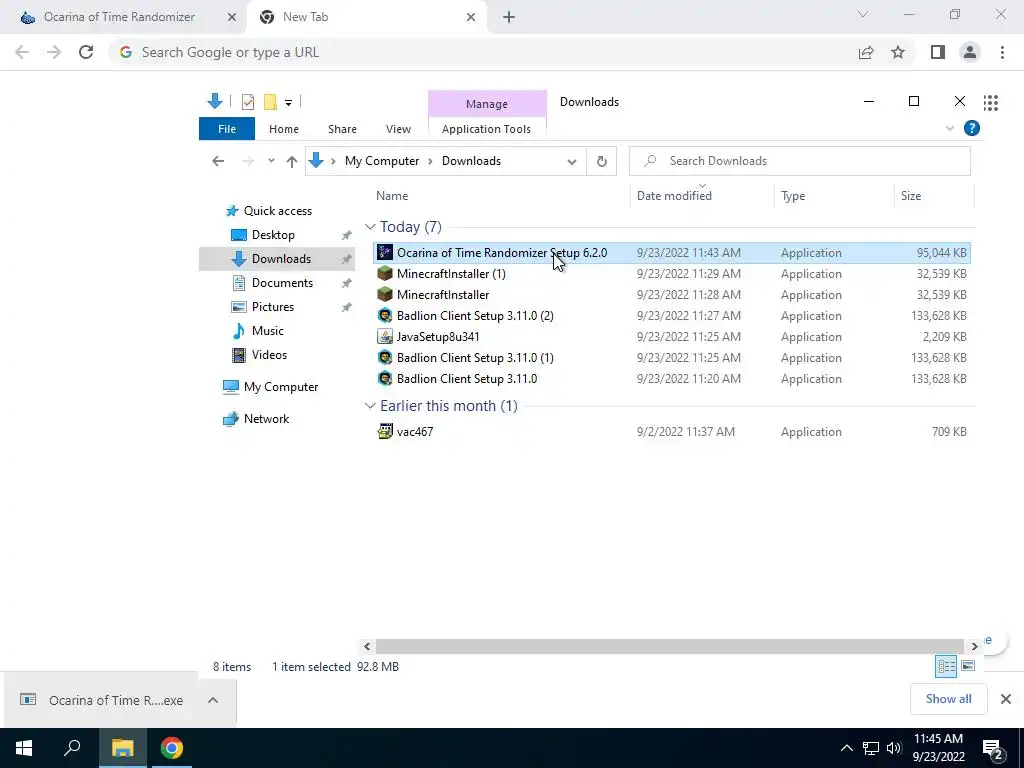The width and height of the screenshot is (1024, 768).
Task: Sort files by Name column header
Action: (x=392, y=196)
